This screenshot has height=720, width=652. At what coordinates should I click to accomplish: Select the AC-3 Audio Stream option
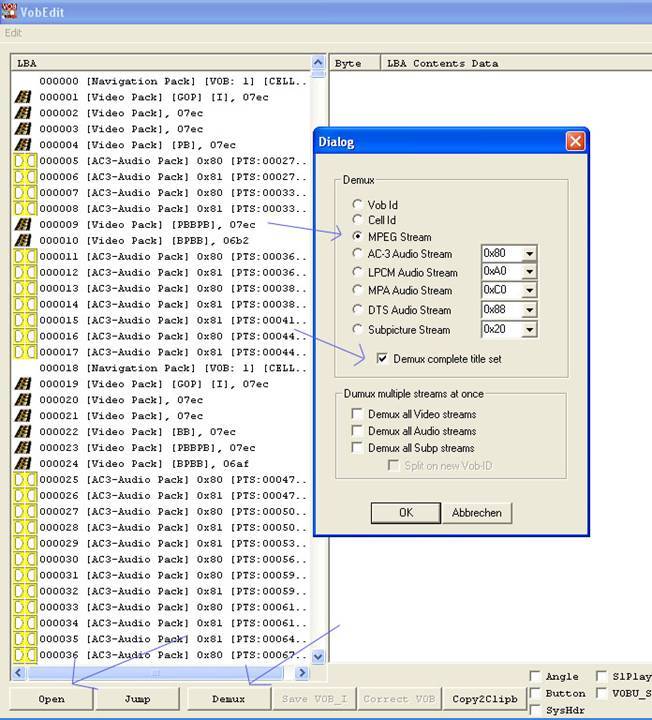pos(357,253)
